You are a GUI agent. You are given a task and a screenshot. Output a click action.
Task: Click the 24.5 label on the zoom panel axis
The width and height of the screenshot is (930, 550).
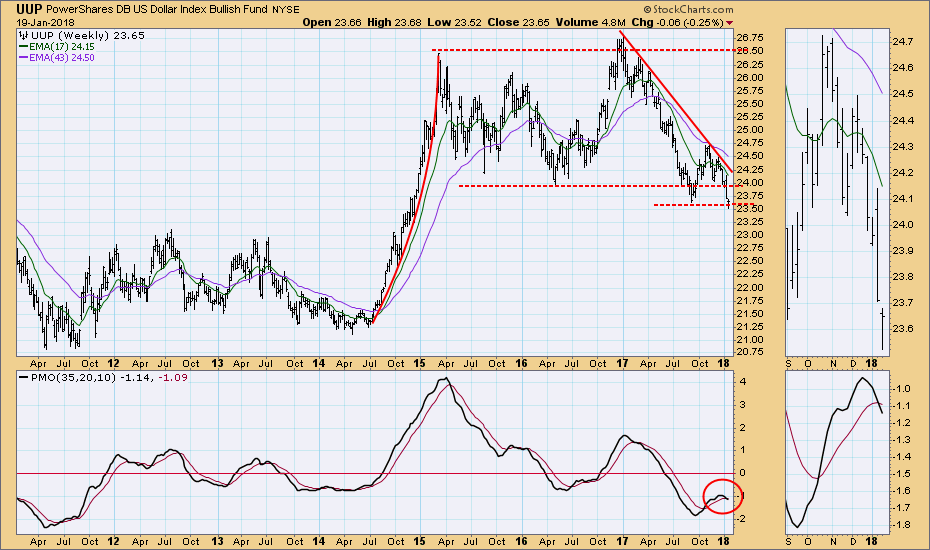(902, 93)
